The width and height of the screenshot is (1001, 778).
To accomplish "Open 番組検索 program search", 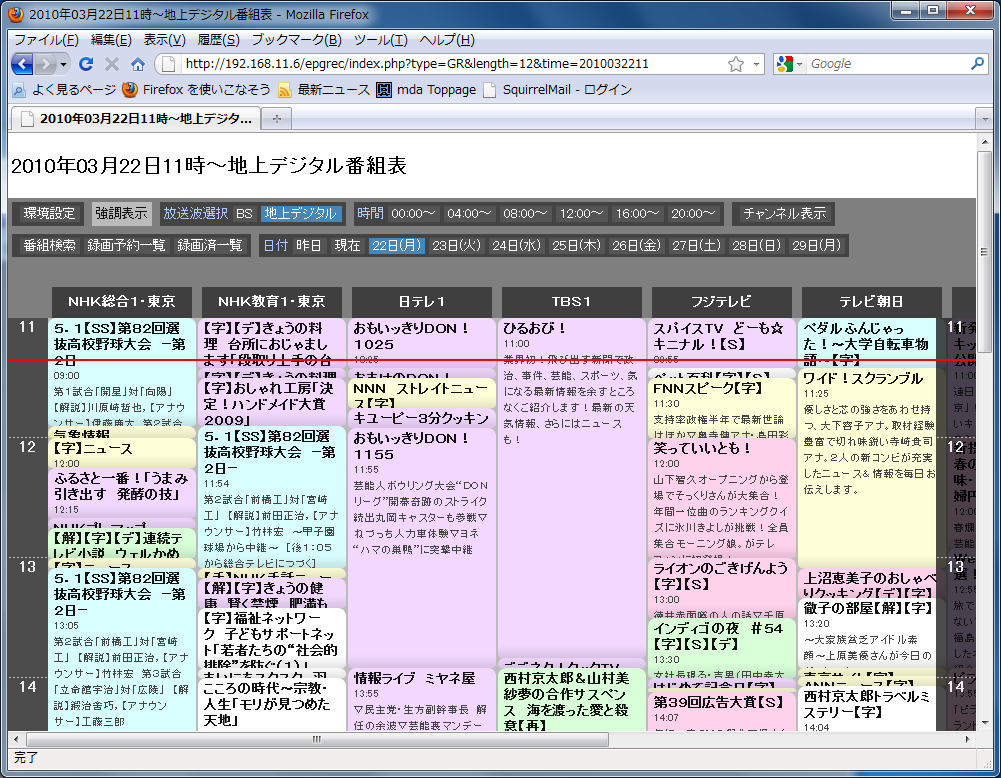I will 49,246.
